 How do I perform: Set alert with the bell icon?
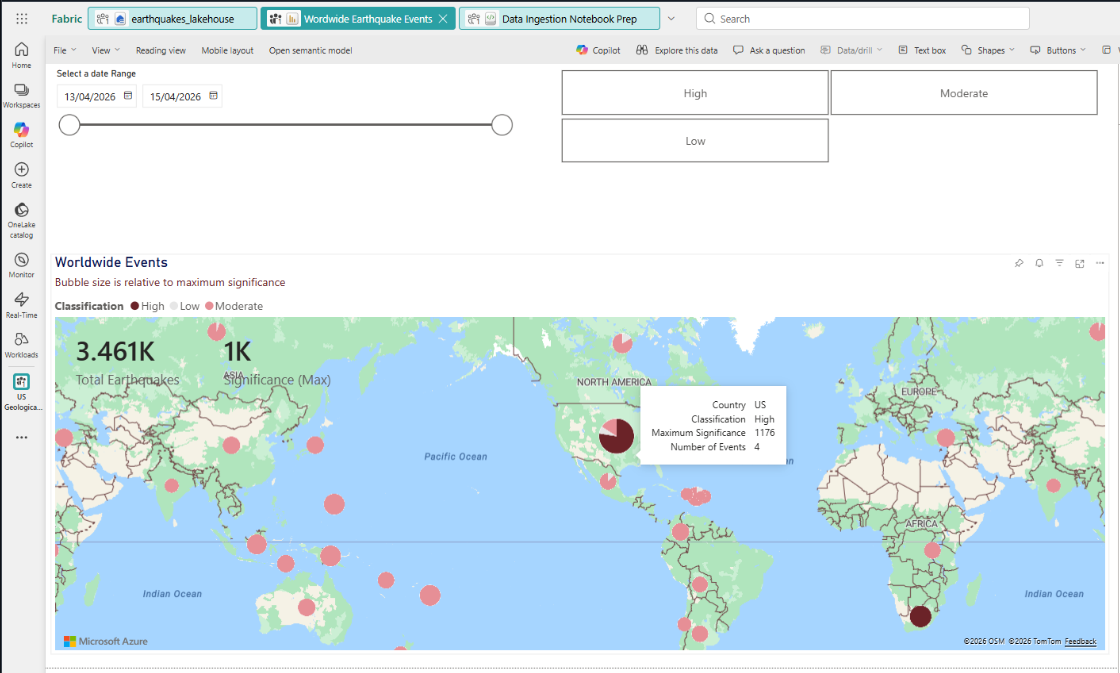coord(1039,263)
